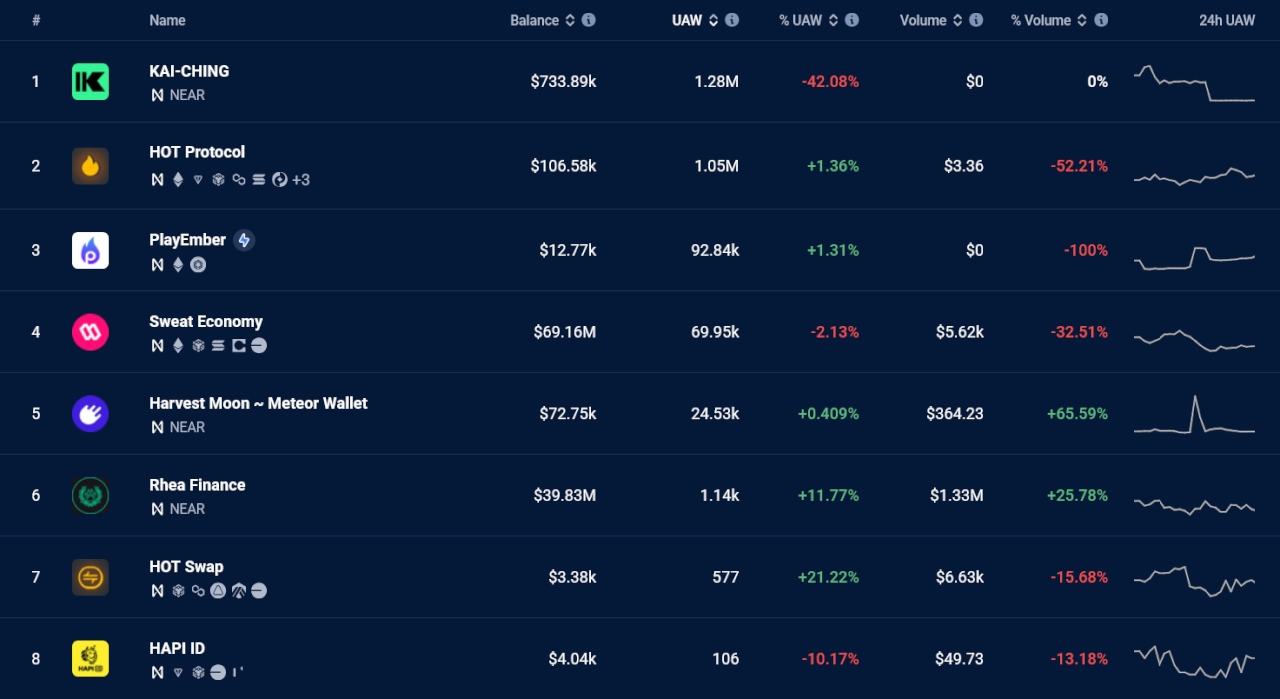
Task: Click the HAPI ID logo
Action: (90, 658)
